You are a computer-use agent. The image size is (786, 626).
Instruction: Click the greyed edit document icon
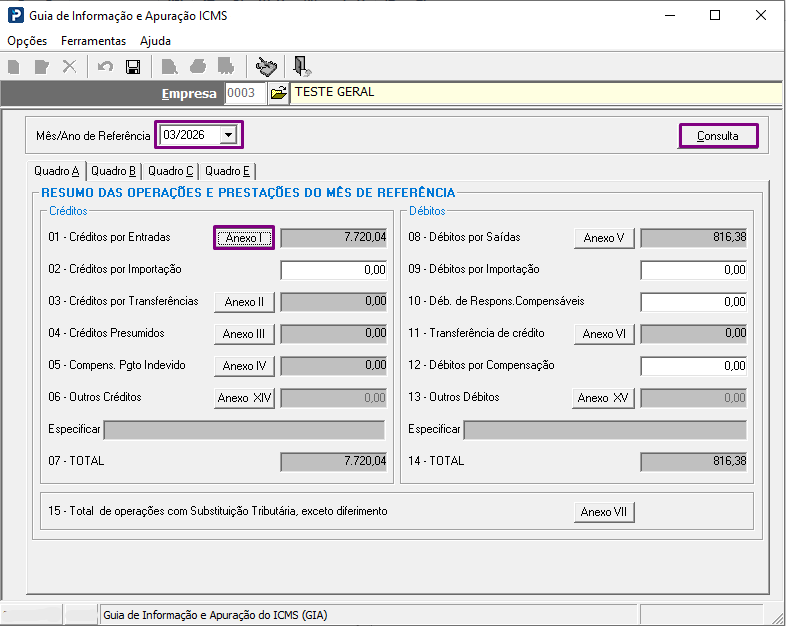point(42,67)
